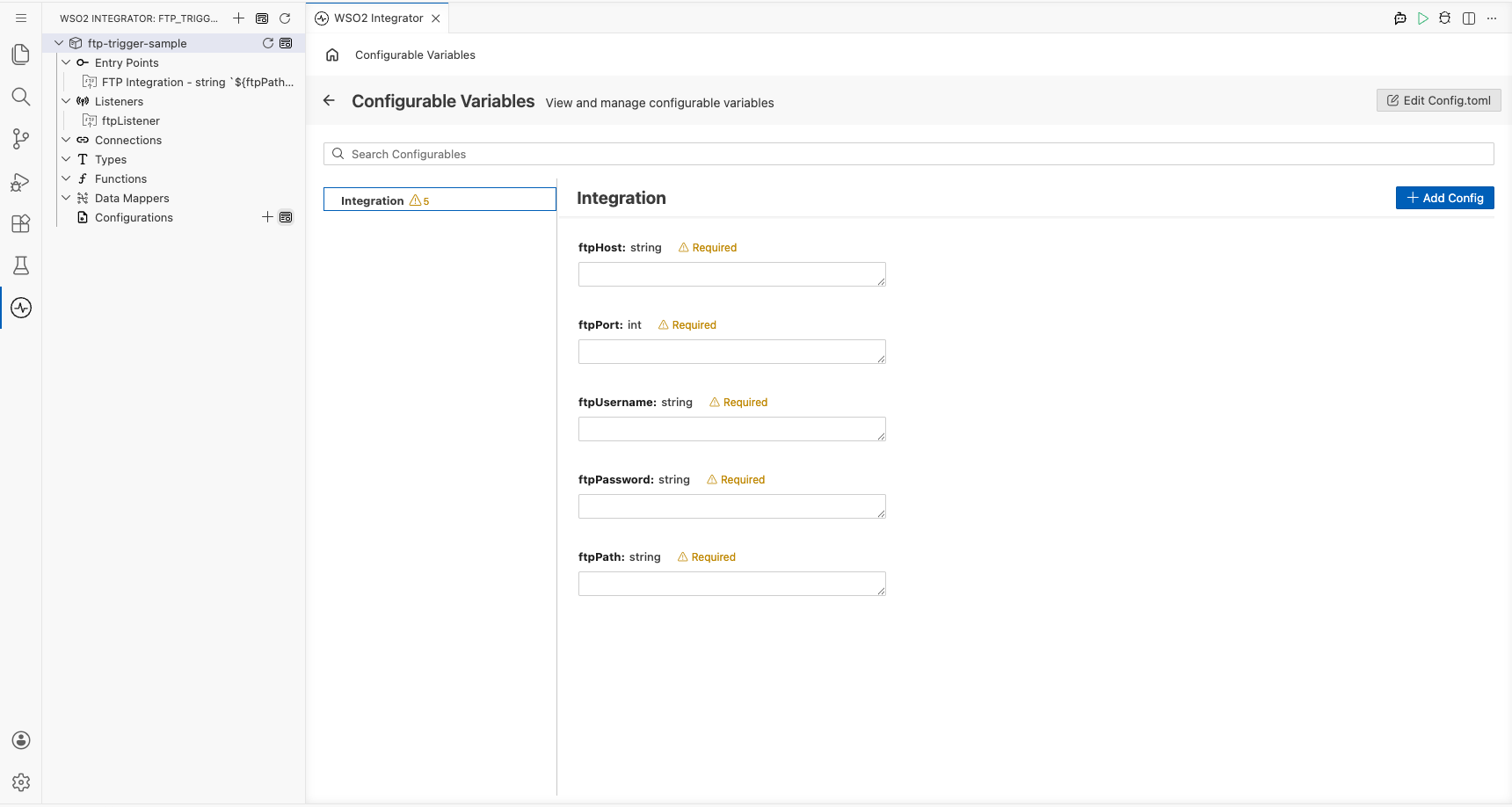Open view icon beside Configurations row
This screenshot has height=807, width=1512.
pyautogui.click(x=286, y=217)
